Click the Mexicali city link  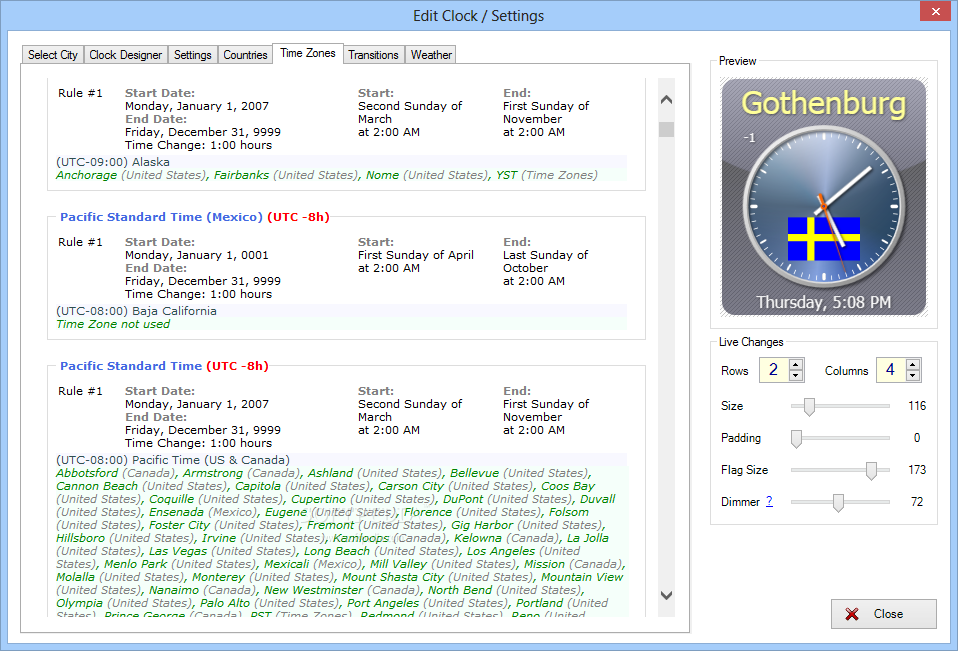click(287, 564)
